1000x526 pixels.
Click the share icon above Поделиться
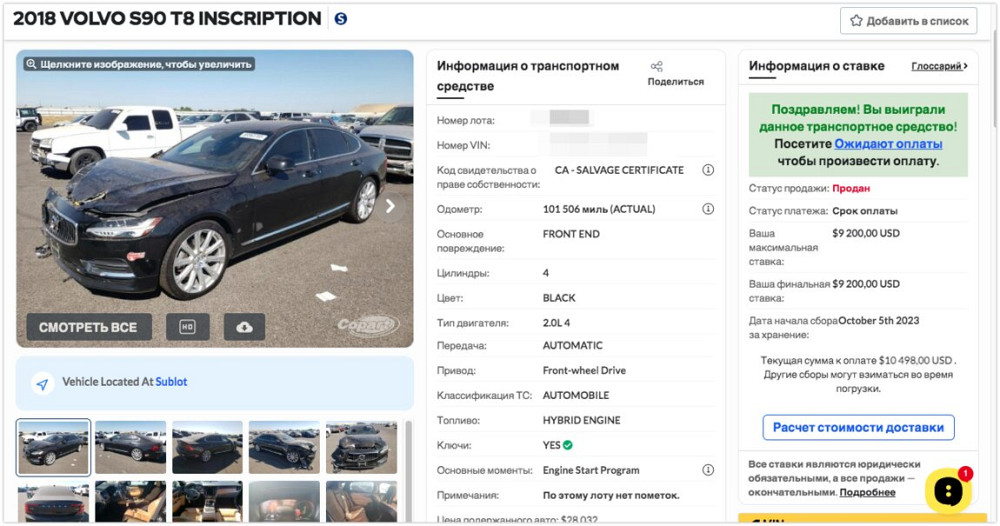(657, 66)
